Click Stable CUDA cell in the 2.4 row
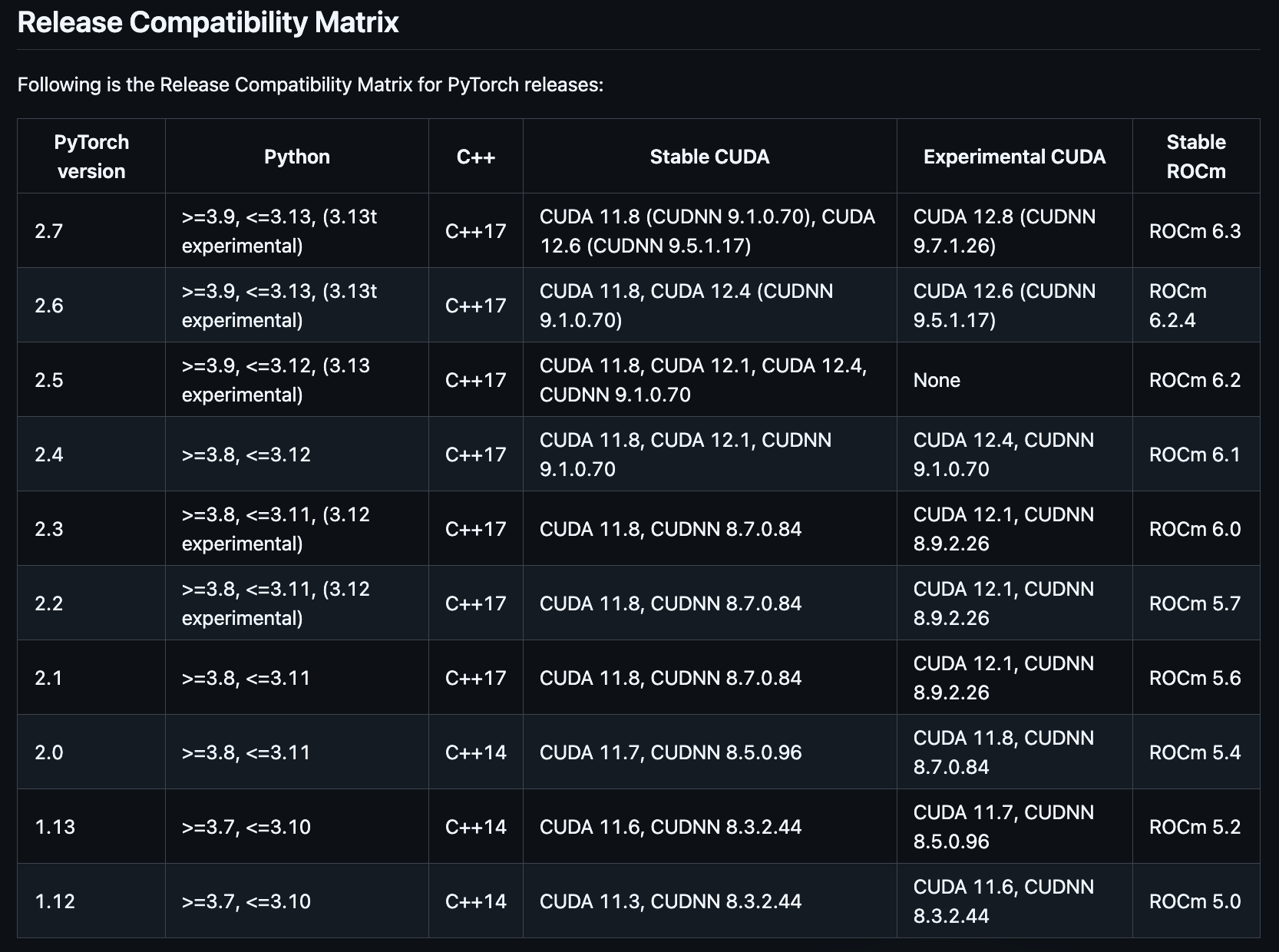 click(709, 455)
